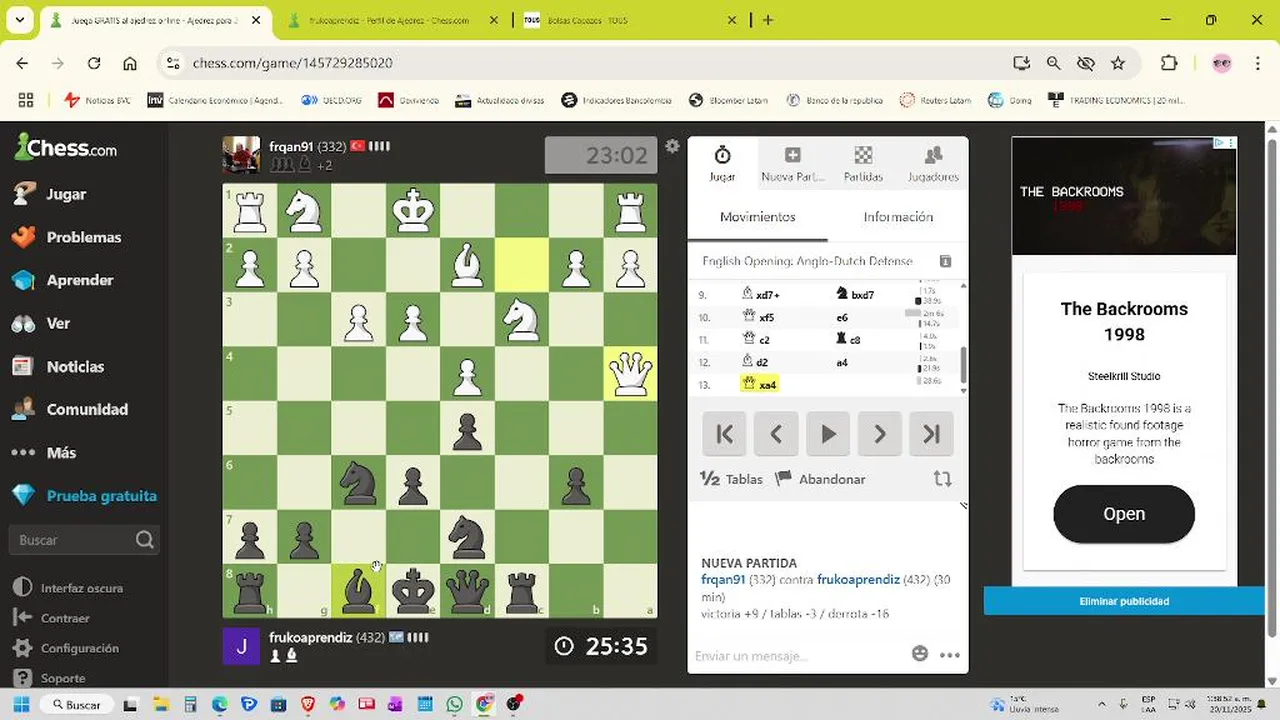Reload the page
The image size is (1280, 720).
point(94,63)
